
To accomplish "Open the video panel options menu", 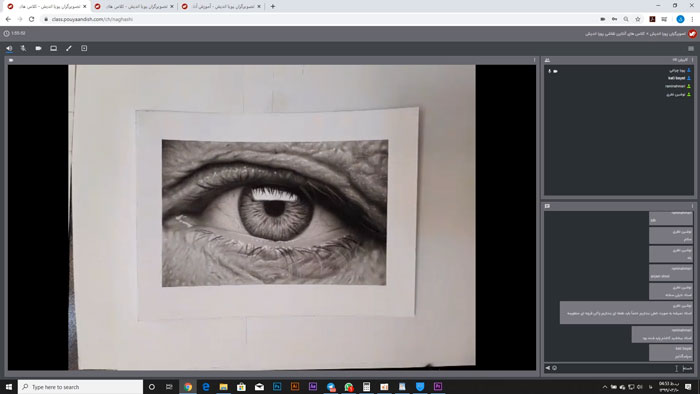I will [x=534, y=60].
